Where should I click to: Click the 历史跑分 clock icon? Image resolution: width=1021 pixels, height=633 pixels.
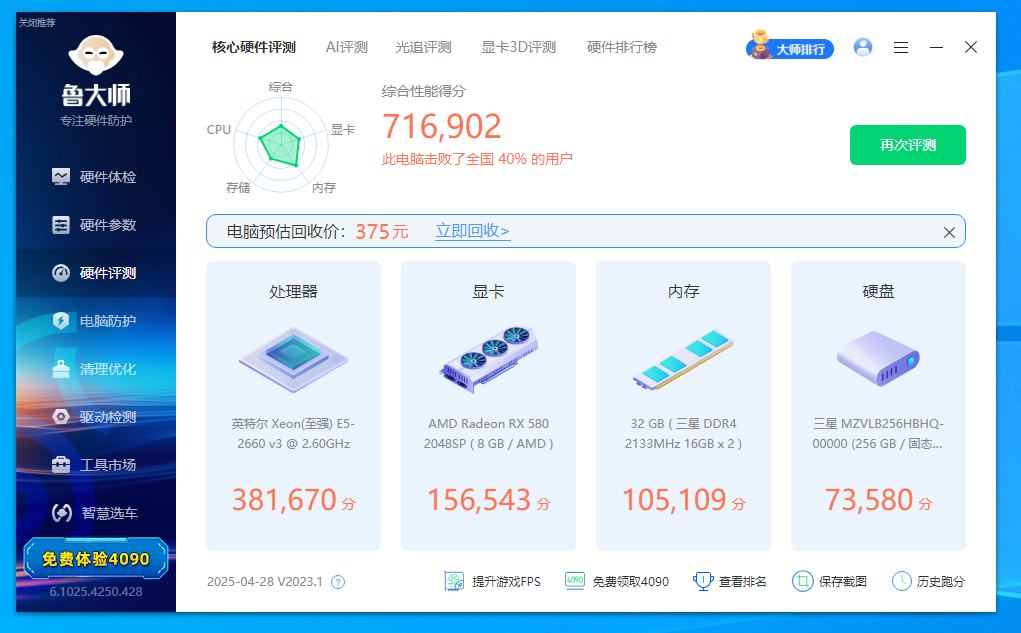point(901,581)
